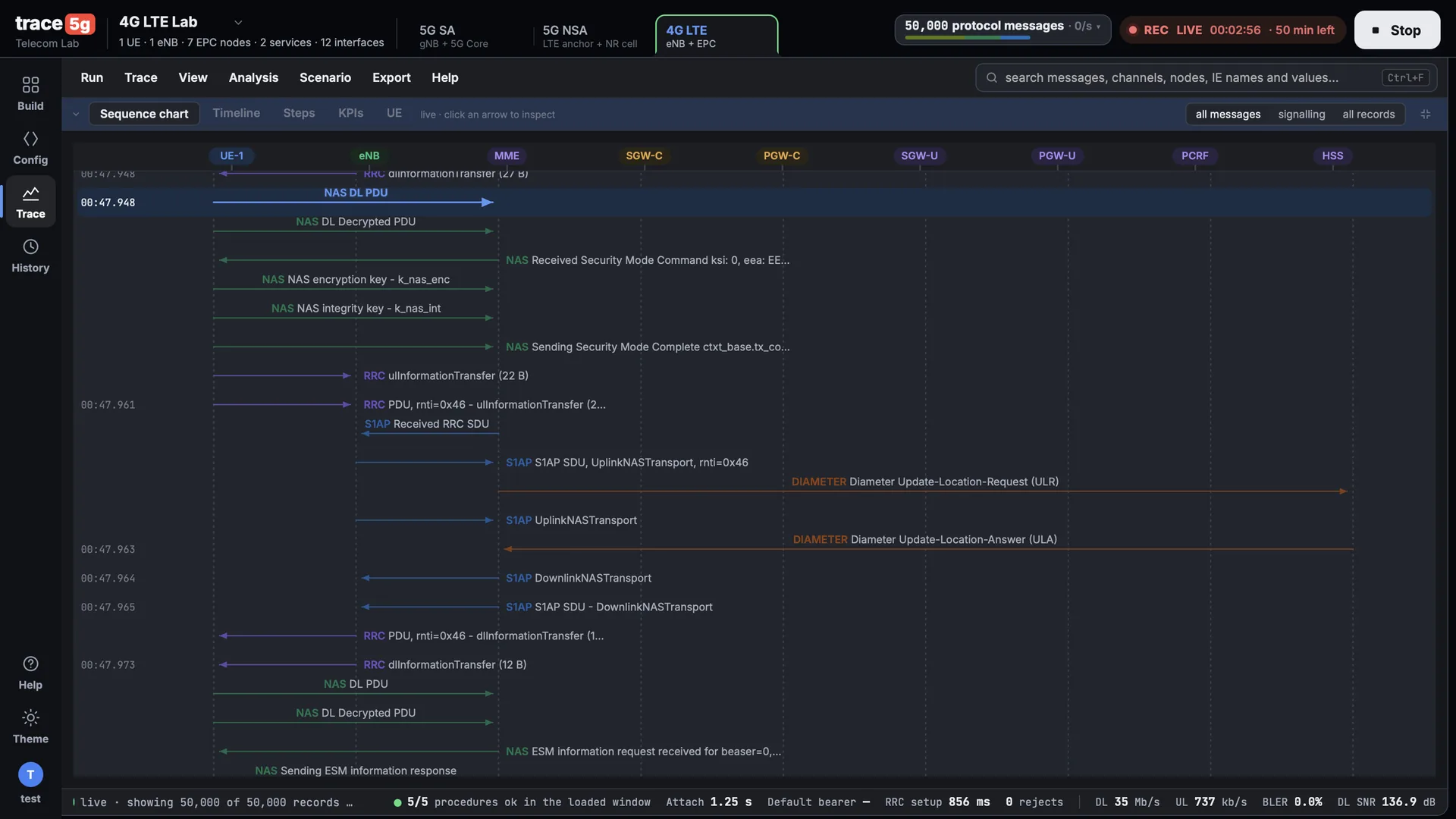Viewport: 1456px width, 819px height.
Task: Click the REC LIVE timer badge
Action: [x=1232, y=30]
